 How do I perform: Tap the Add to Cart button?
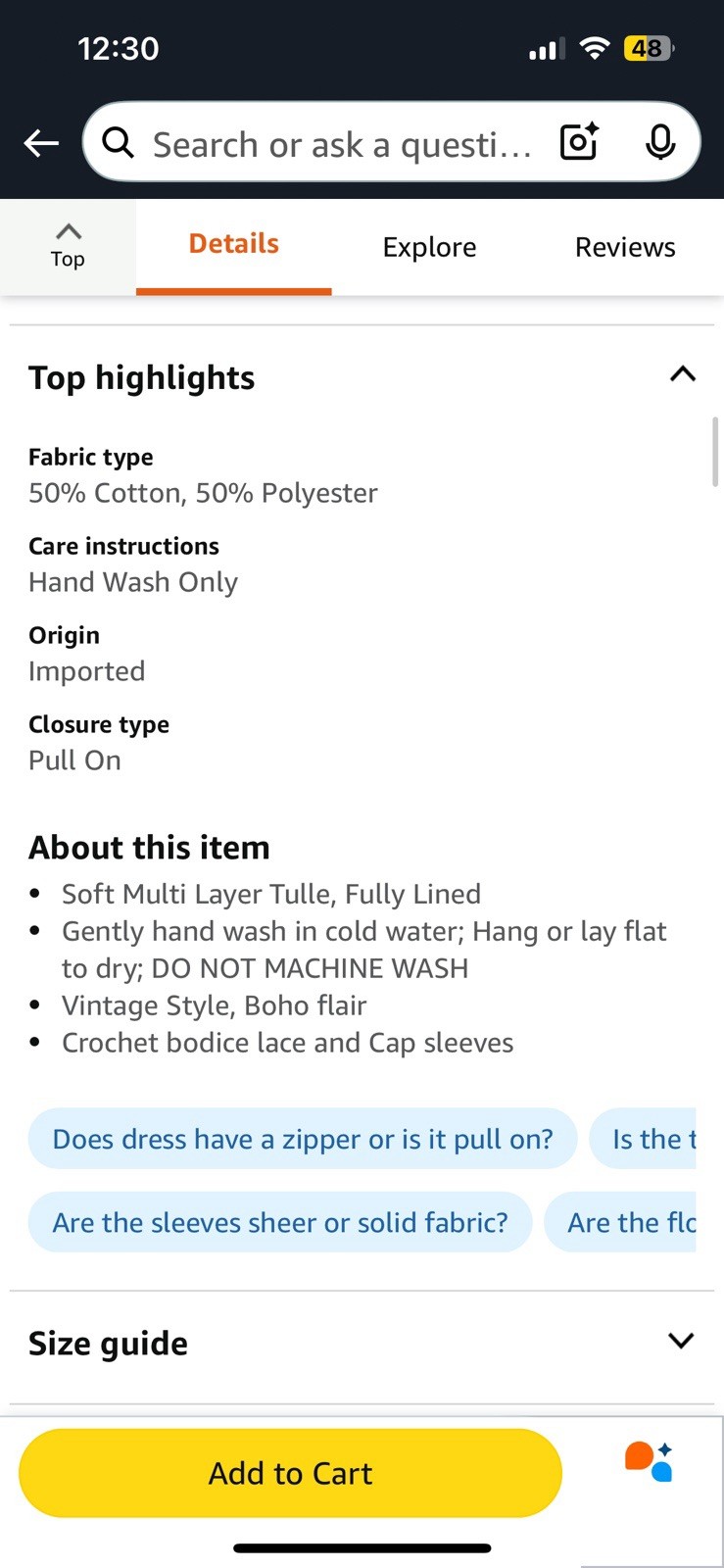click(x=290, y=1473)
